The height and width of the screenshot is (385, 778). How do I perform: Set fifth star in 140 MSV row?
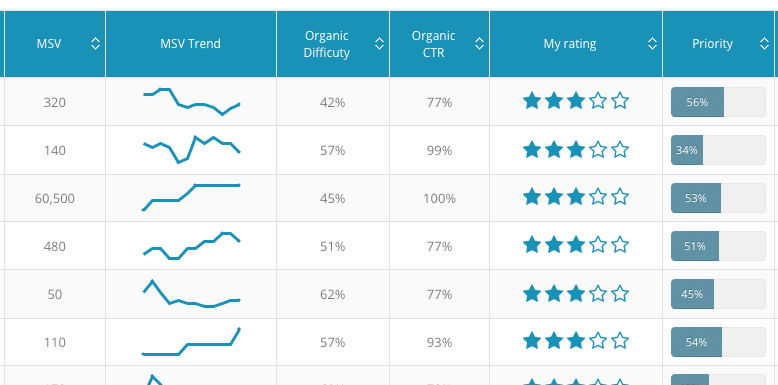pyautogui.click(x=620, y=149)
